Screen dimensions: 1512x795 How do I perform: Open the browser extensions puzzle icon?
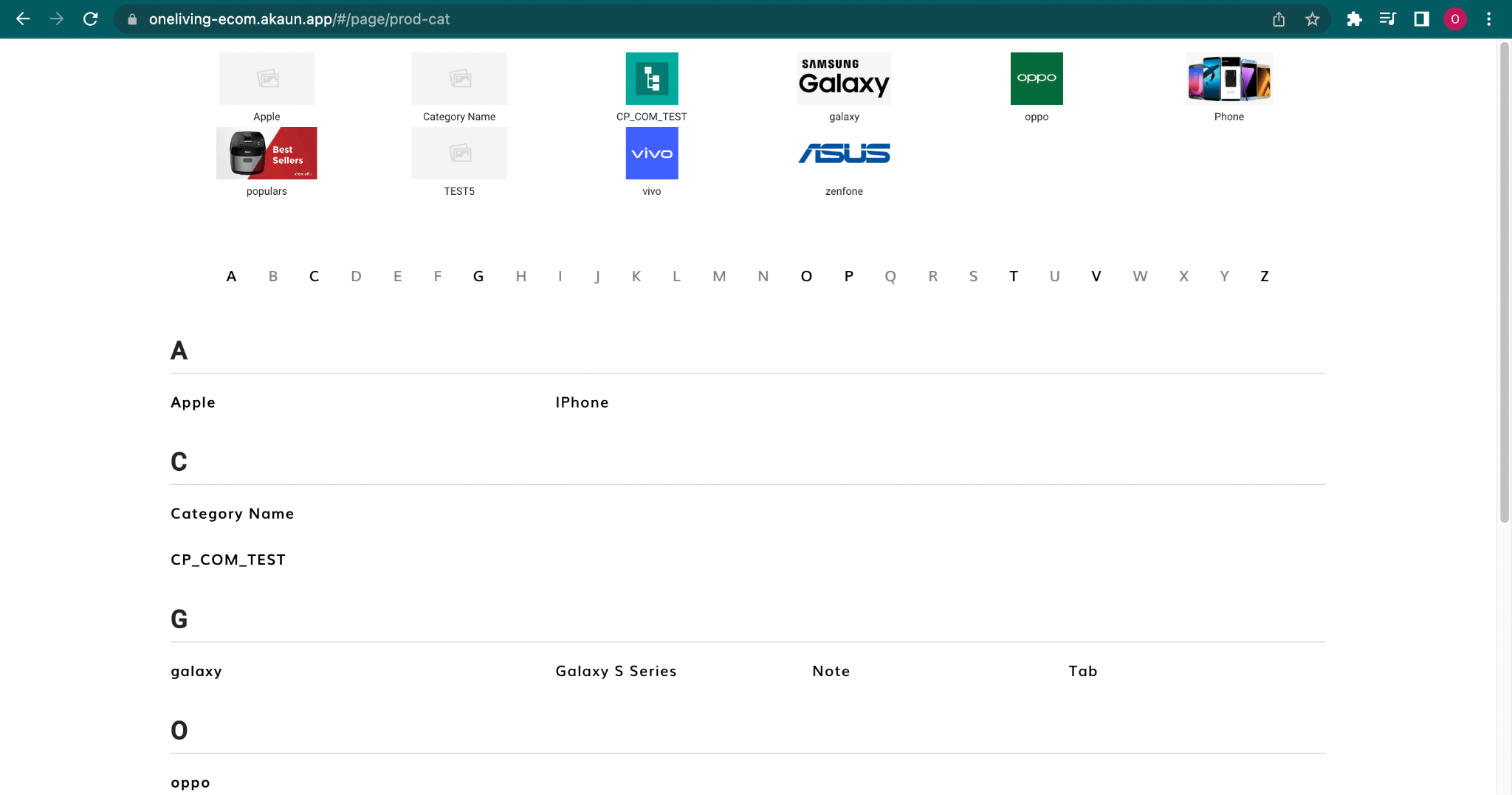coord(1354,19)
